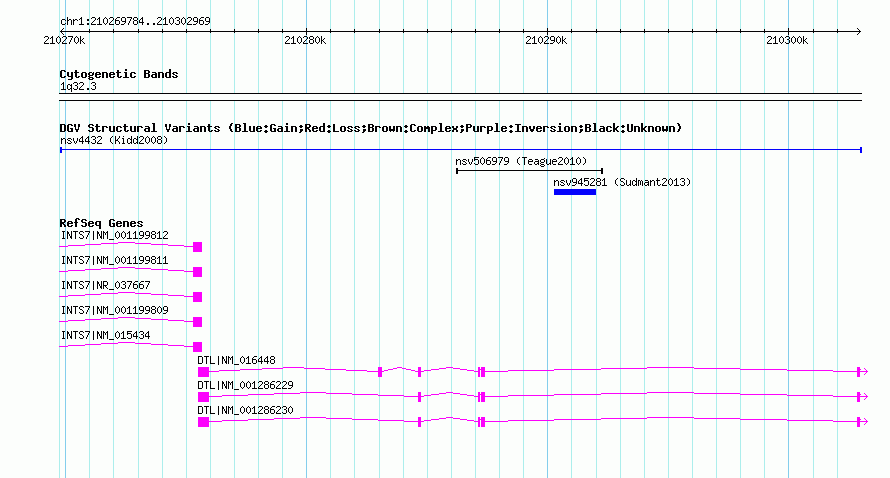Click the first exon box of DTL|NM_016448

203,372
